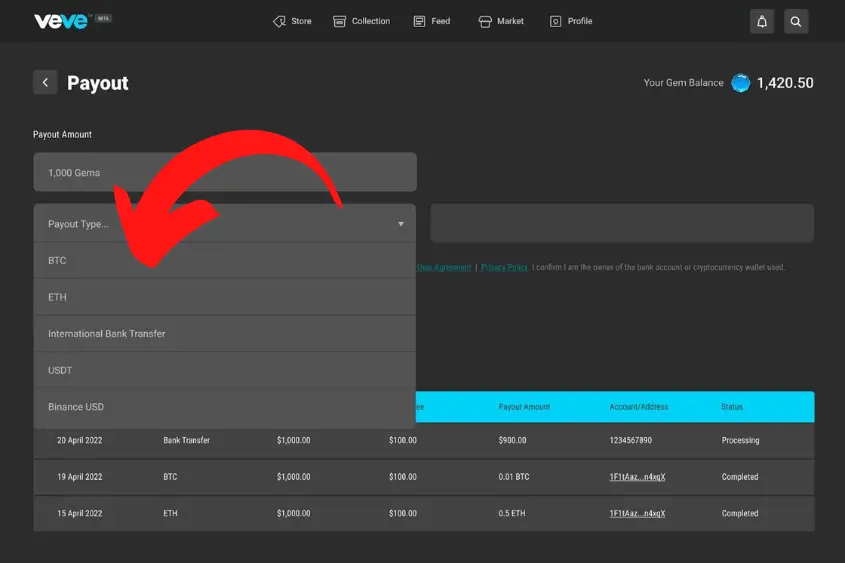Viewport: 845px width, 563px height.
Task: Click the 1,000 Gems amount field
Action: pyautogui.click(x=225, y=172)
